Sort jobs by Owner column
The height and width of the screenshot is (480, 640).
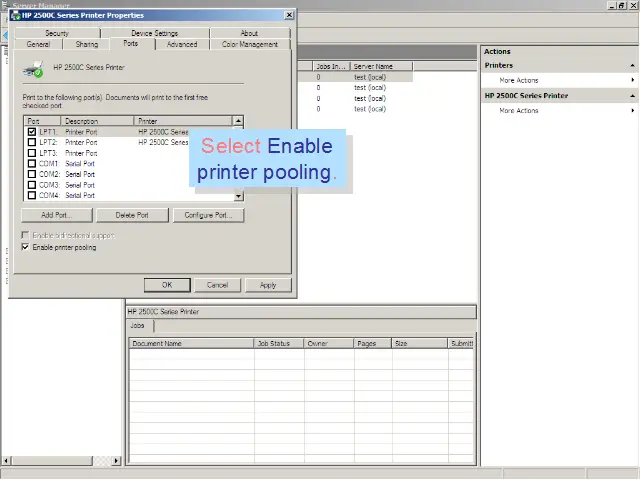pos(329,343)
